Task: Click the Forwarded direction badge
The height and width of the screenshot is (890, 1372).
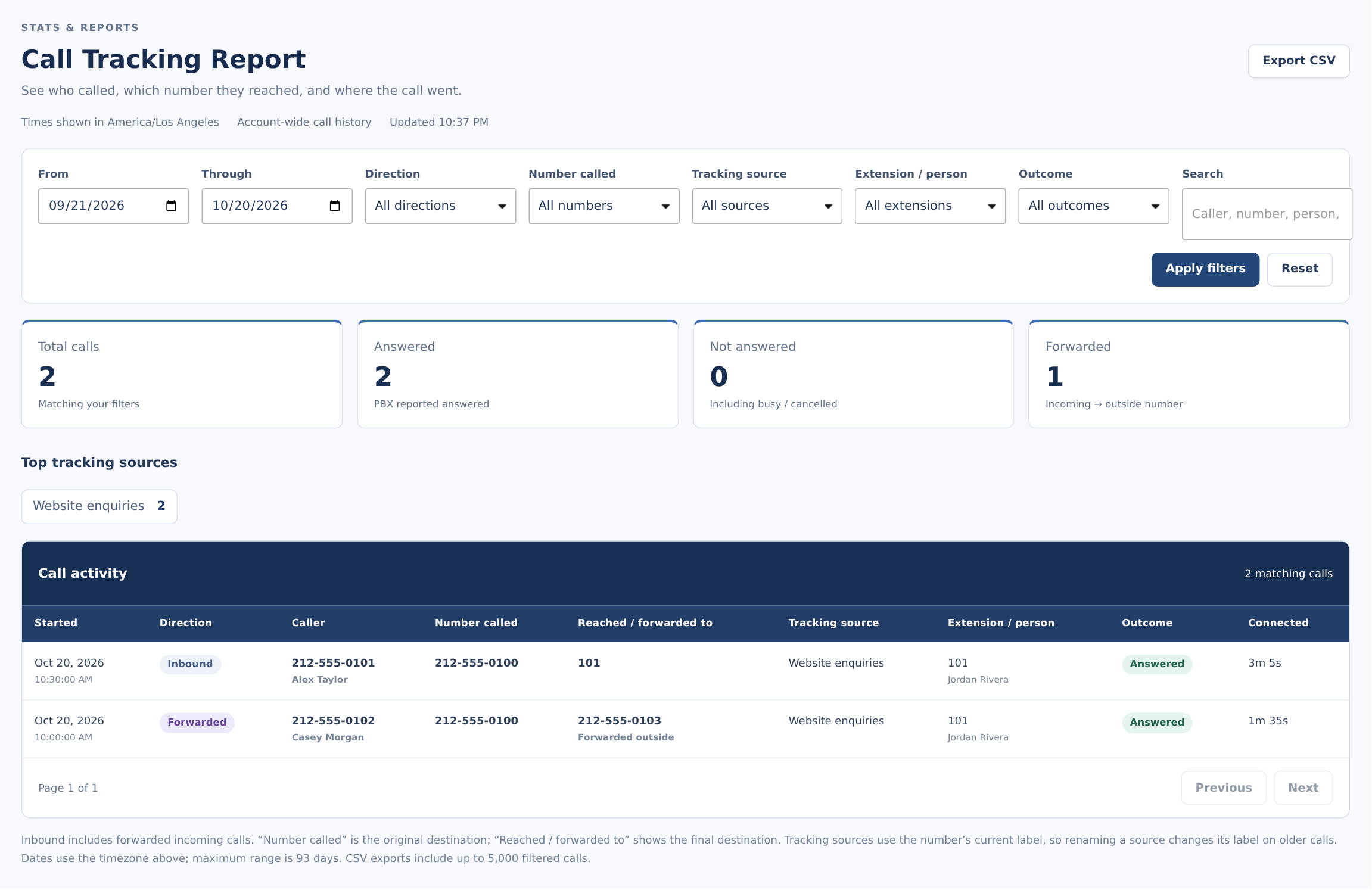Action: pos(197,723)
